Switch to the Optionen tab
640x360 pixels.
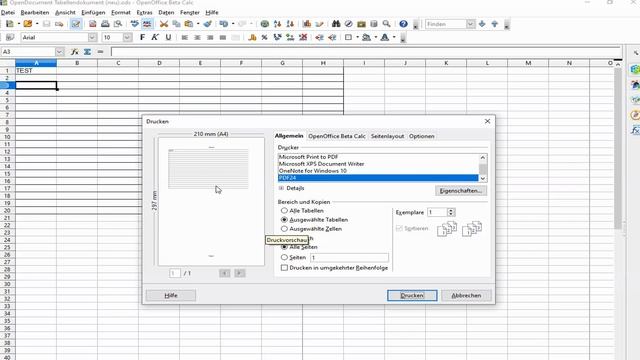[422, 136]
